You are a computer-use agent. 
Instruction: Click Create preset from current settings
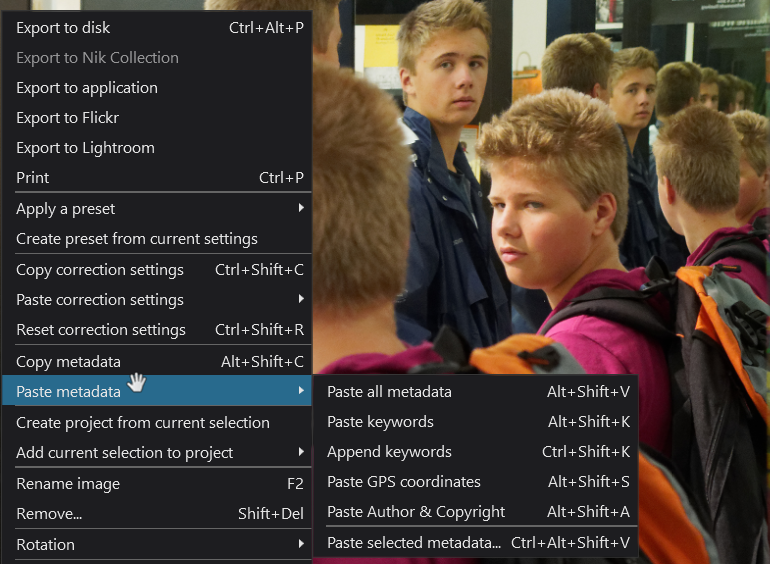(x=157, y=239)
